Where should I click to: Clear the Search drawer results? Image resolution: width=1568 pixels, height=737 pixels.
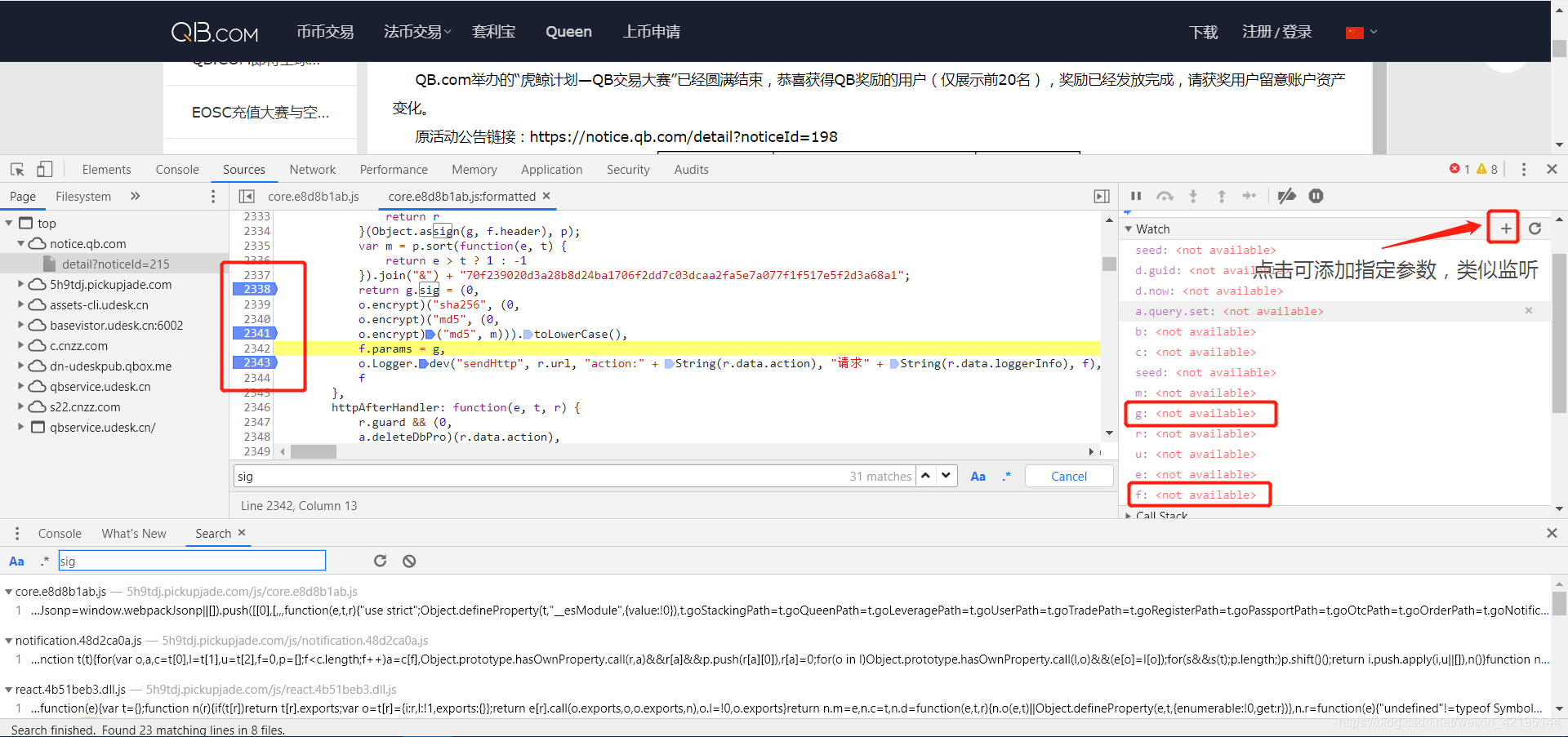tap(409, 561)
